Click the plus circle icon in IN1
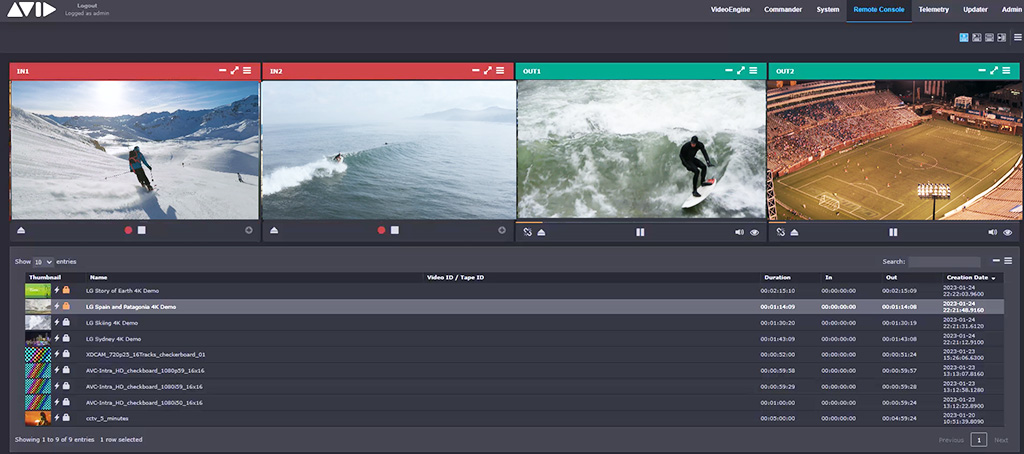 pos(249,231)
